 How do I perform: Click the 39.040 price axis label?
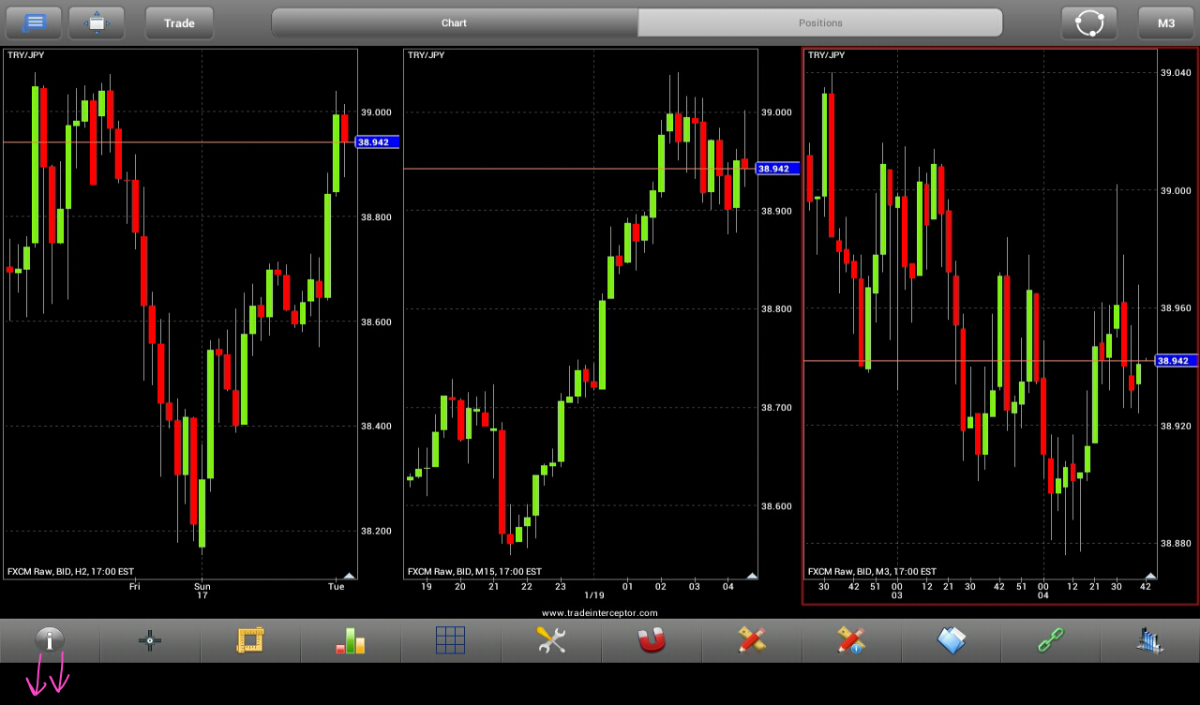[x=1176, y=73]
